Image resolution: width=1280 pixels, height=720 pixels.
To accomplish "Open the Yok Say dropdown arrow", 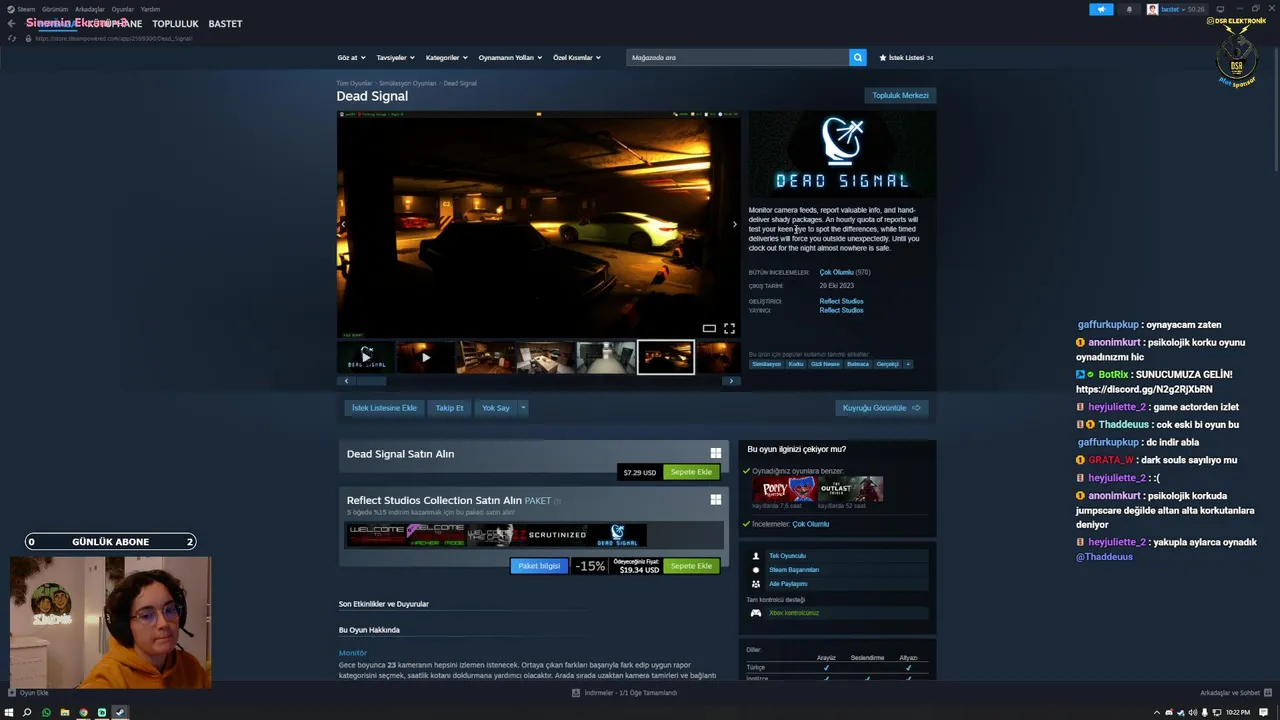I will pos(522,408).
